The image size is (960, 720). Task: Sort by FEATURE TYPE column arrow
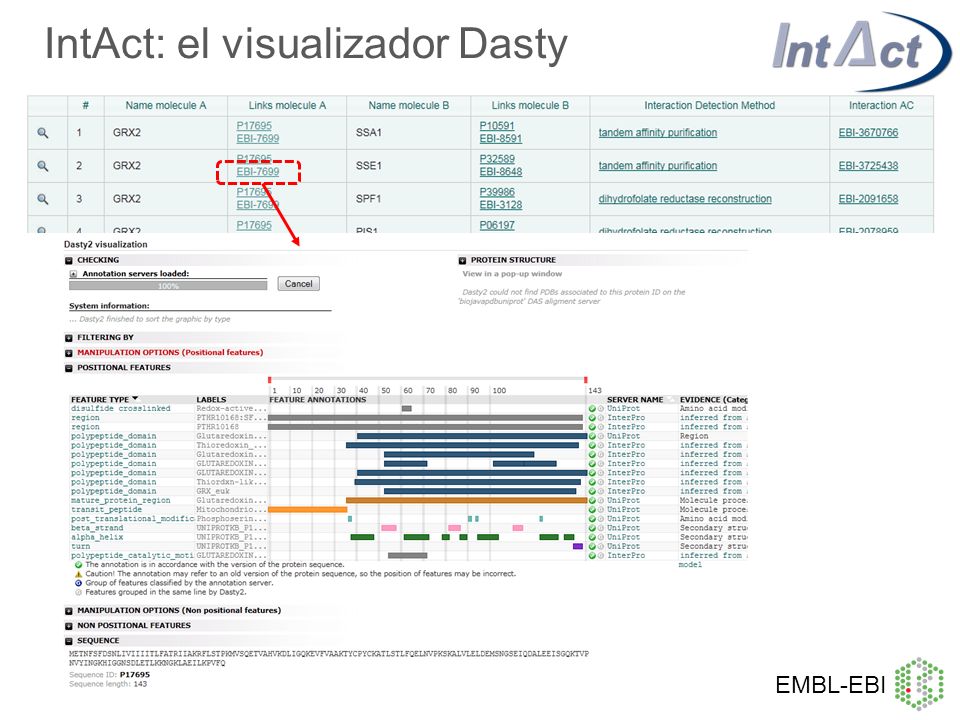135,399
